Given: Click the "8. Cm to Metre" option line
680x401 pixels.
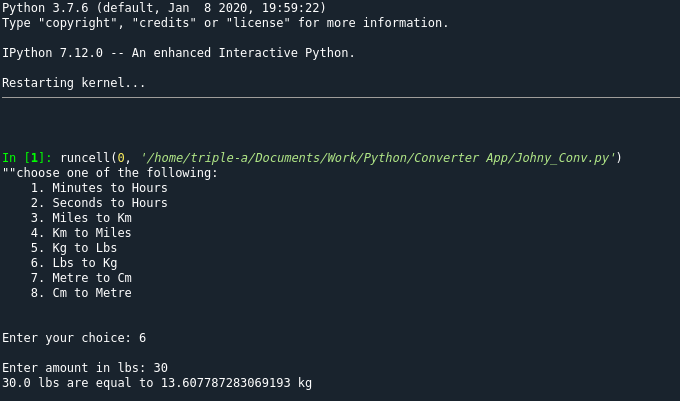Looking at the screenshot, I should coord(81,293).
